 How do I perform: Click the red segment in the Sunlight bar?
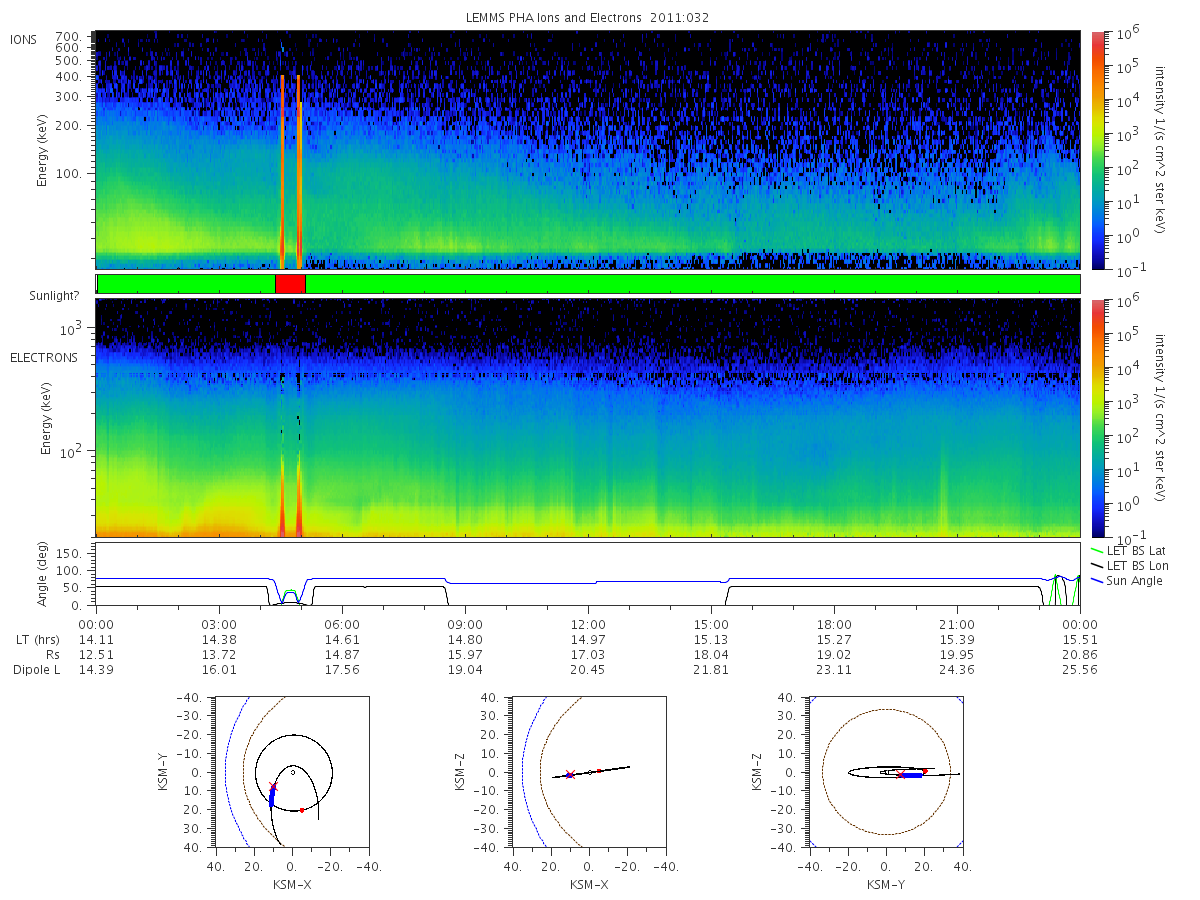click(x=290, y=284)
